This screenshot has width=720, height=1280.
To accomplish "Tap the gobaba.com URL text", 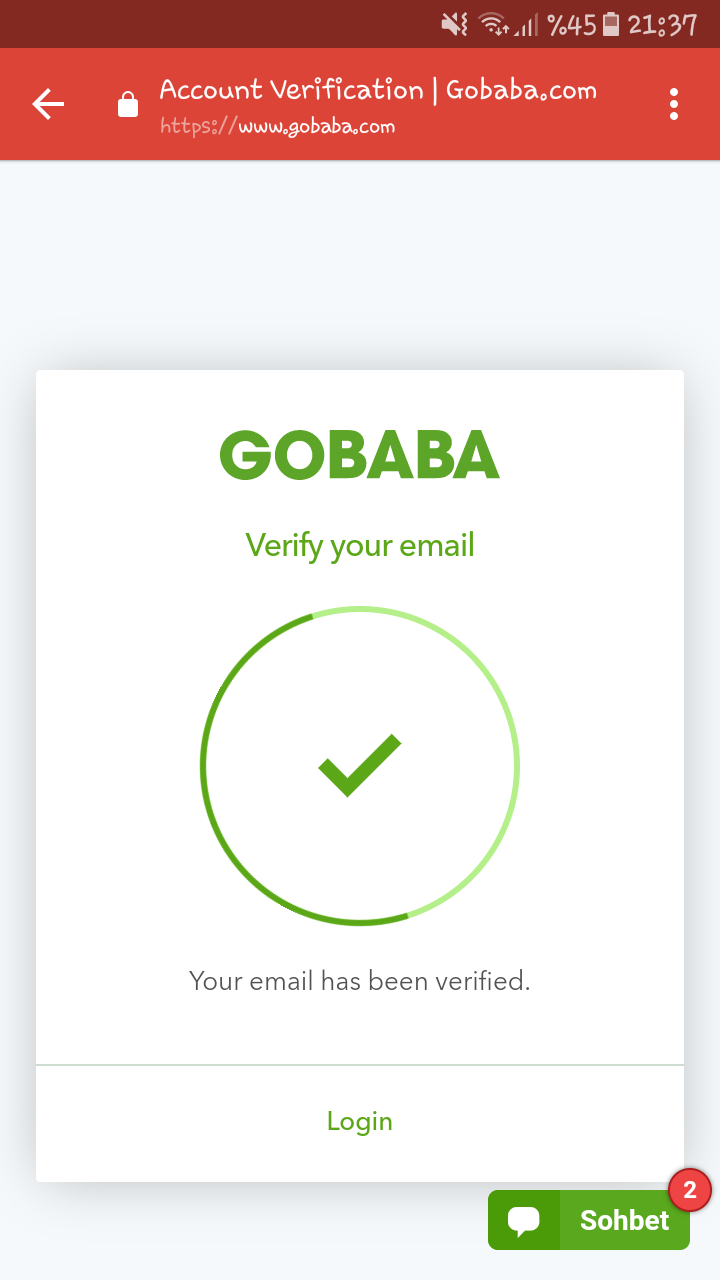I will (278, 127).
